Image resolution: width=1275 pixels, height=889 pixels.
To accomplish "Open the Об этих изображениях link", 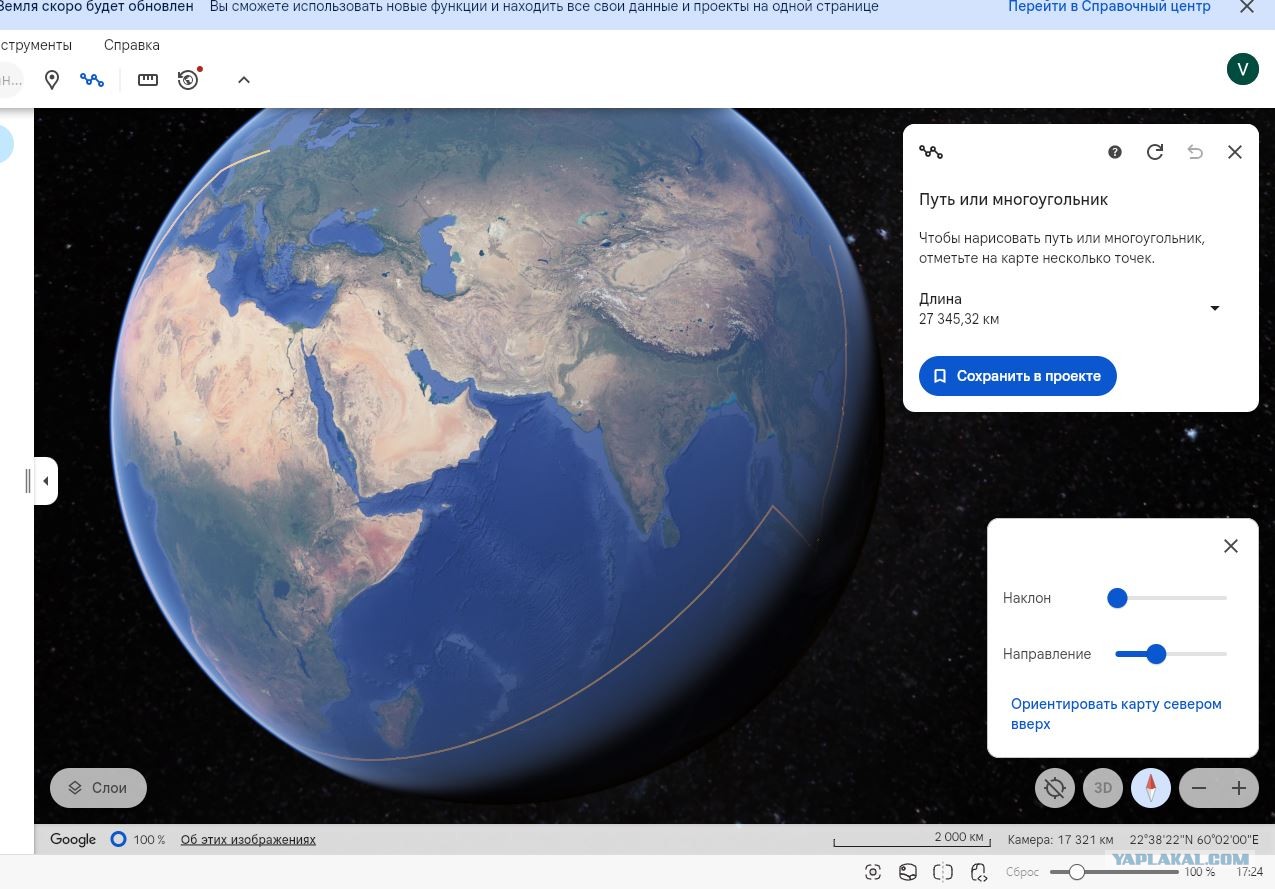I will pos(248,840).
